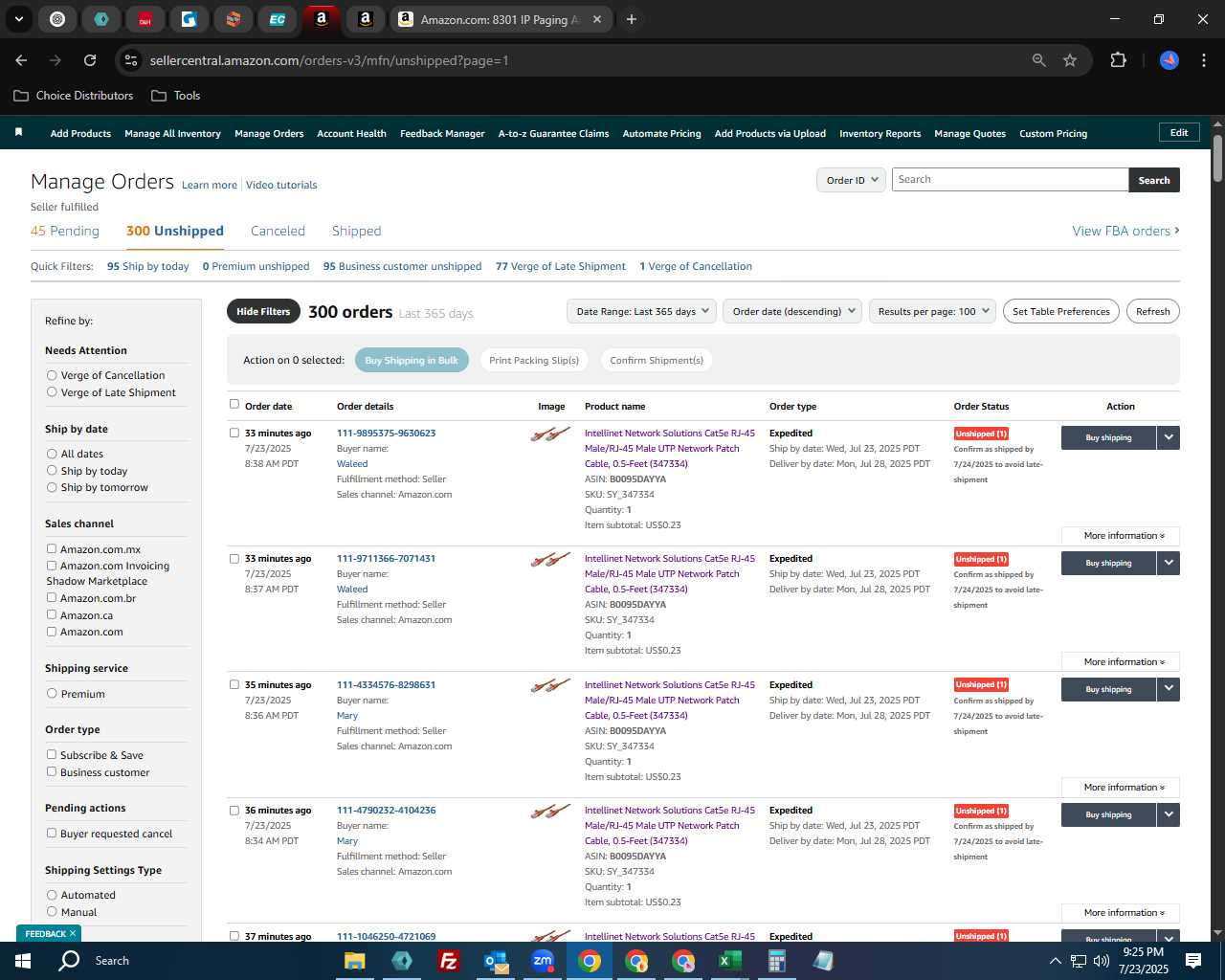Click into the order Search input field

click(x=1010, y=180)
